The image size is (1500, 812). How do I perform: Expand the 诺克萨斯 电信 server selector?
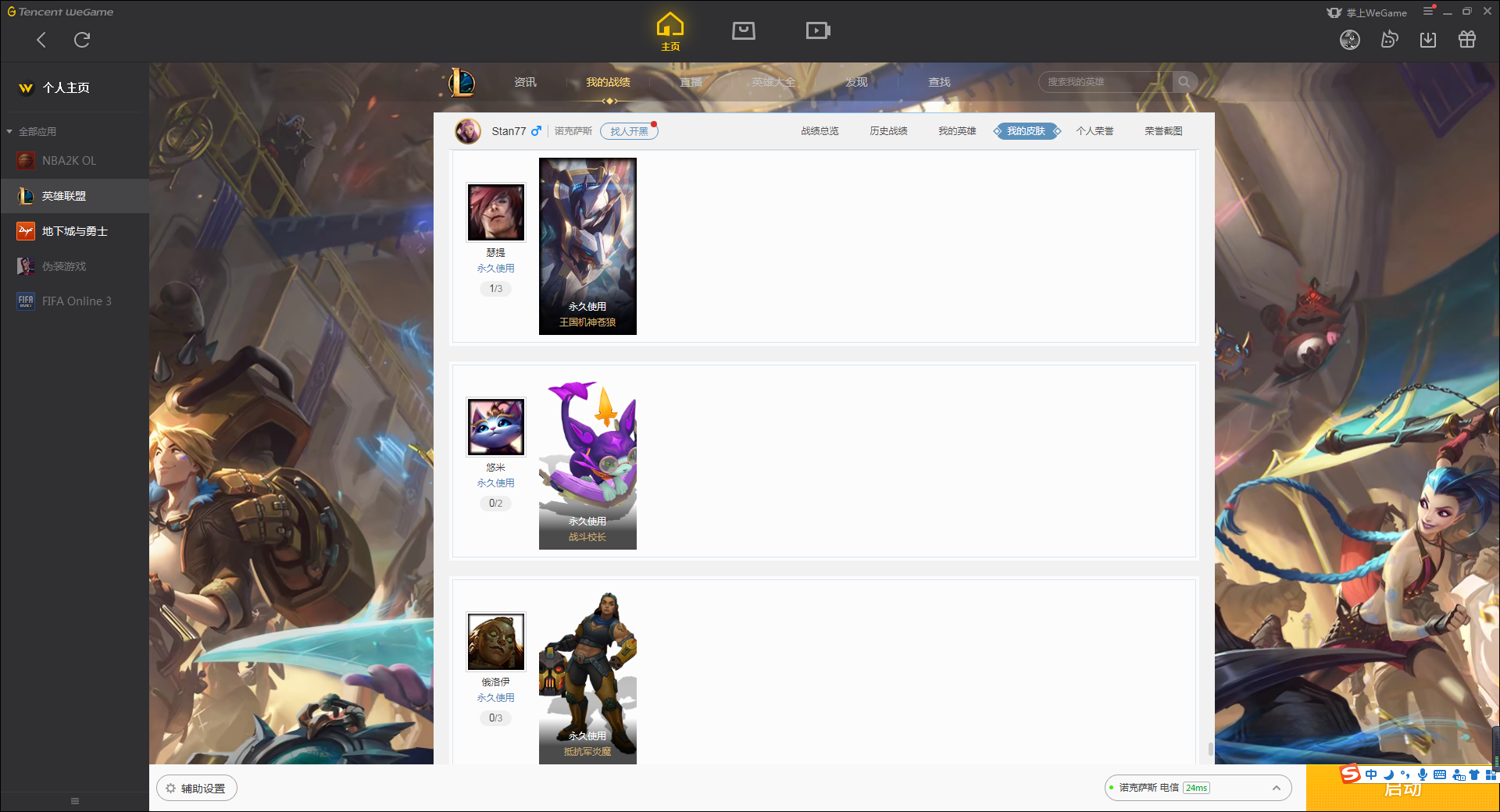(x=1198, y=788)
